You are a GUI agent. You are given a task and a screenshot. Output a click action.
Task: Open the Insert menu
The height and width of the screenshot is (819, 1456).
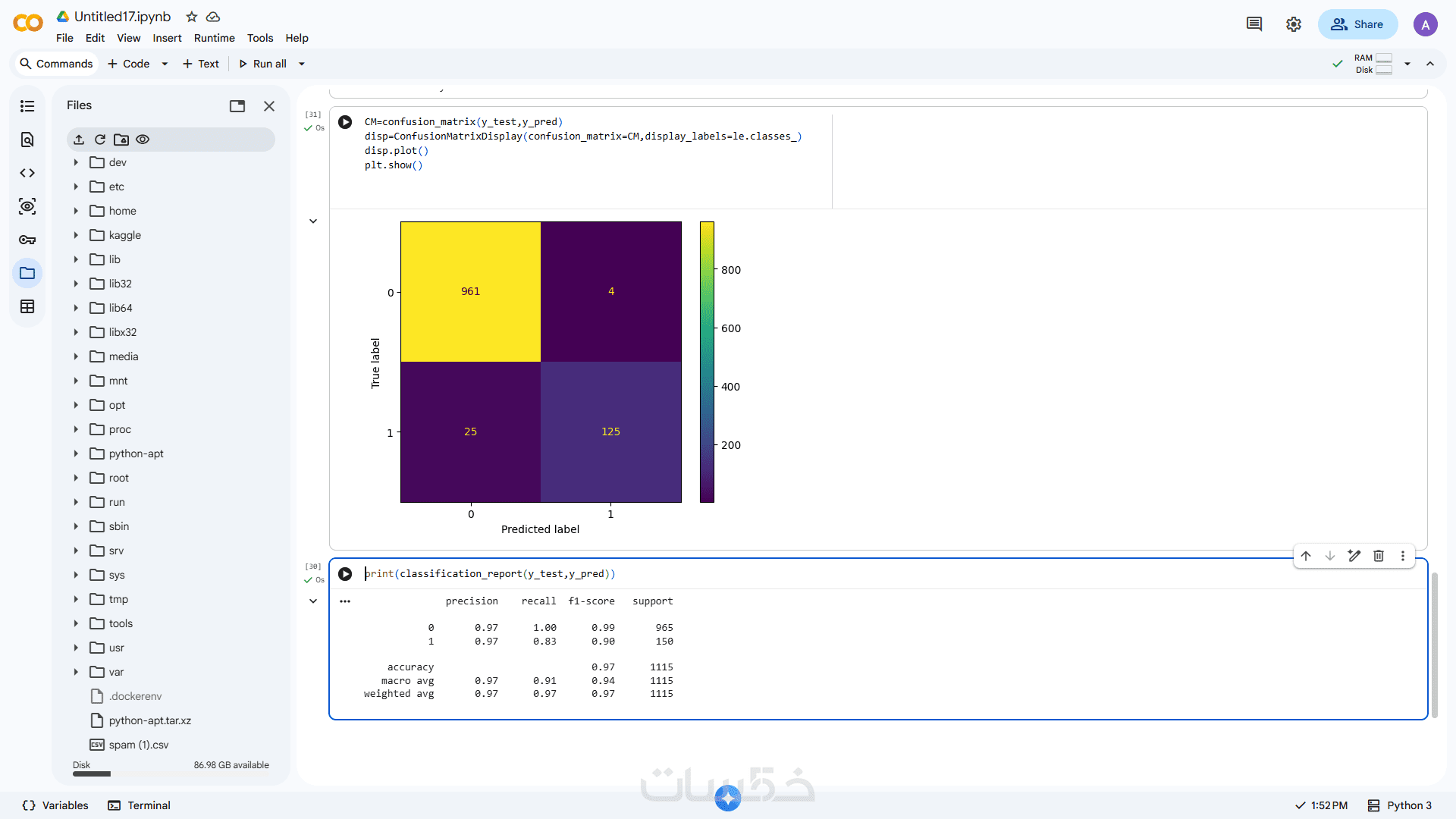pos(167,38)
